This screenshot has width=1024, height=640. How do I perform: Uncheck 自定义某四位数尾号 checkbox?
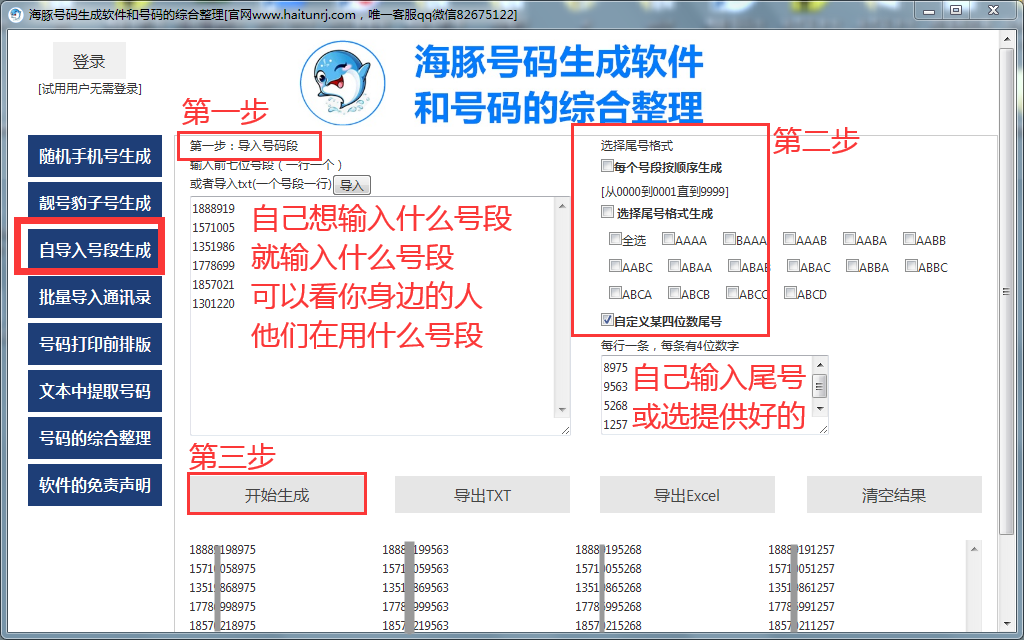607,320
